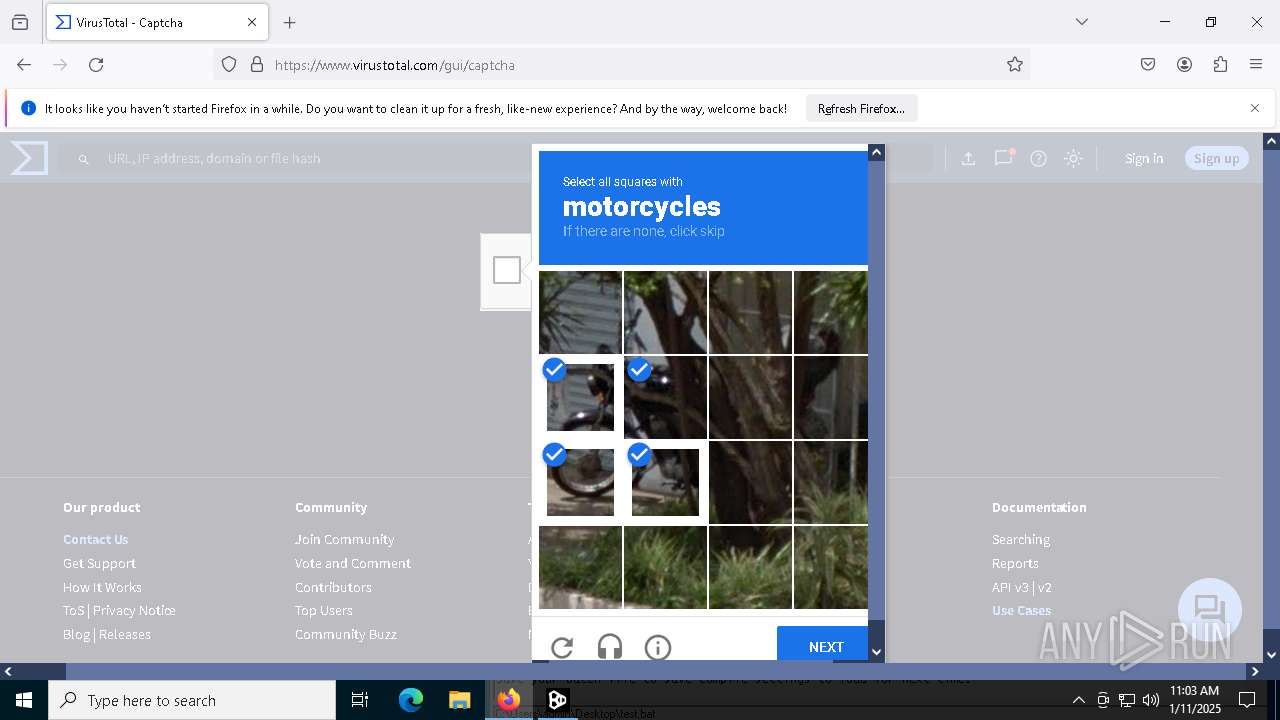Click the Refresh Firefox… button
Image resolution: width=1280 pixels, height=720 pixels.
[861, 109]
